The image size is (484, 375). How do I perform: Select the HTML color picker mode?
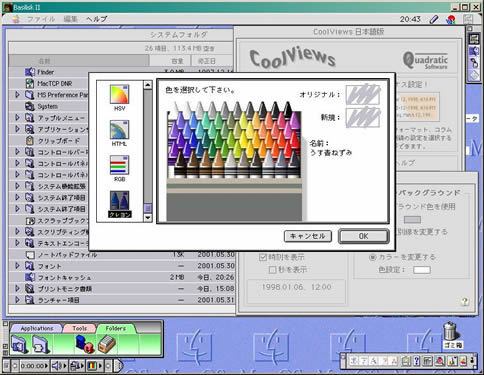[x=119, y=133]
